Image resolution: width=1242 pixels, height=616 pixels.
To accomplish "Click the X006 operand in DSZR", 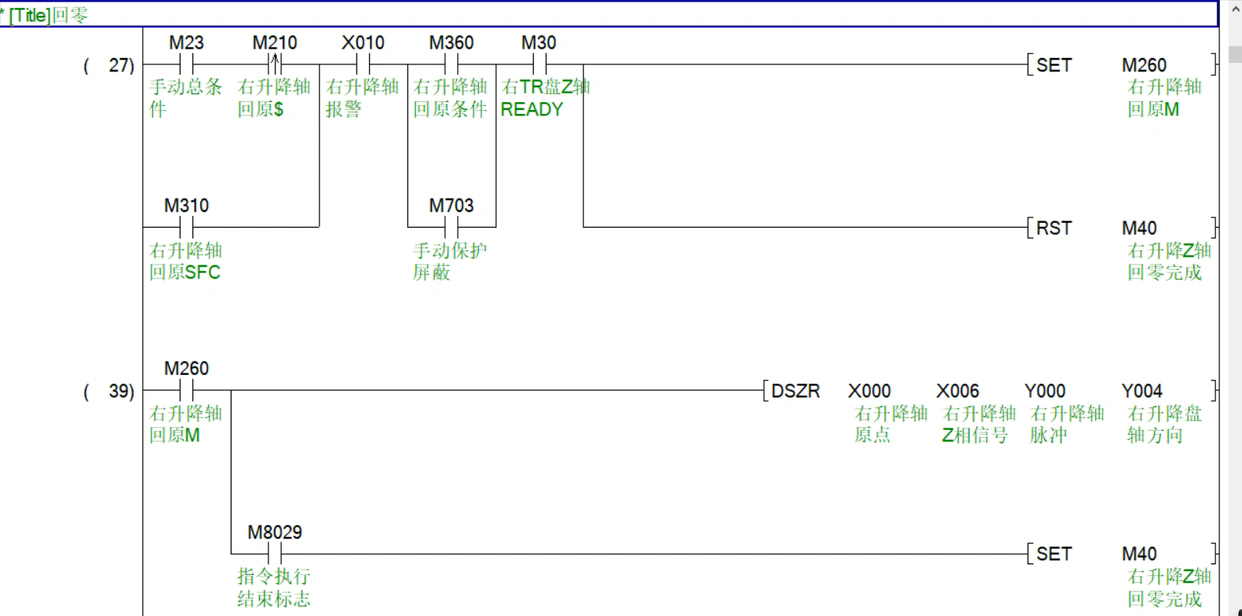I will pyautogui.click(x=958, y=391).
